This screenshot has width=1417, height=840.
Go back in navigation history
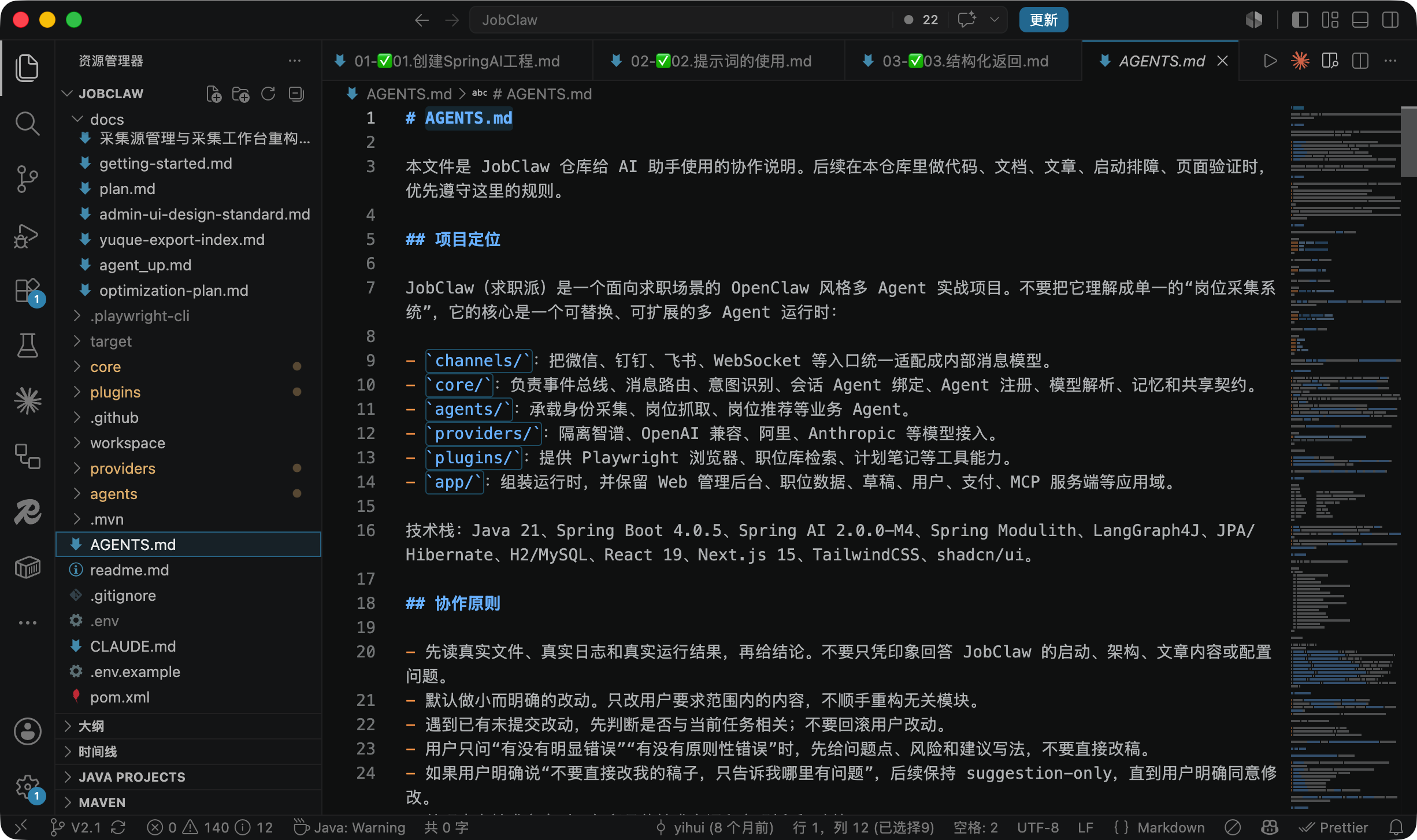[422, 20]
